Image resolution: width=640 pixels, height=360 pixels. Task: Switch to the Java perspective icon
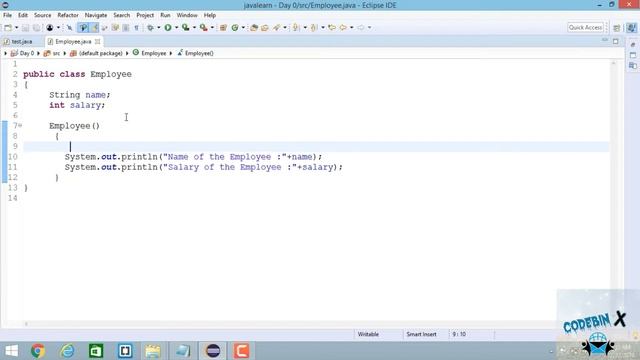[x=631, y=28]
